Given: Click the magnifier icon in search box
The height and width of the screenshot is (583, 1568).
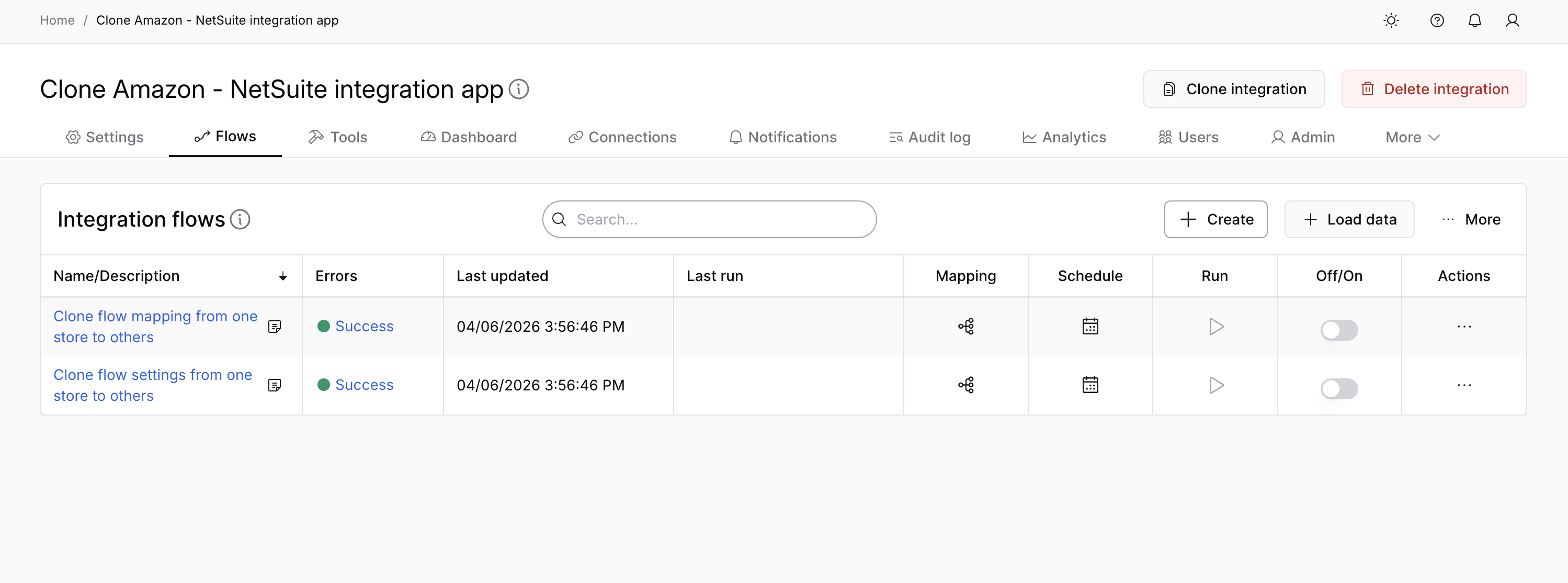Looking at the screenshot, I should coord(559,219).
